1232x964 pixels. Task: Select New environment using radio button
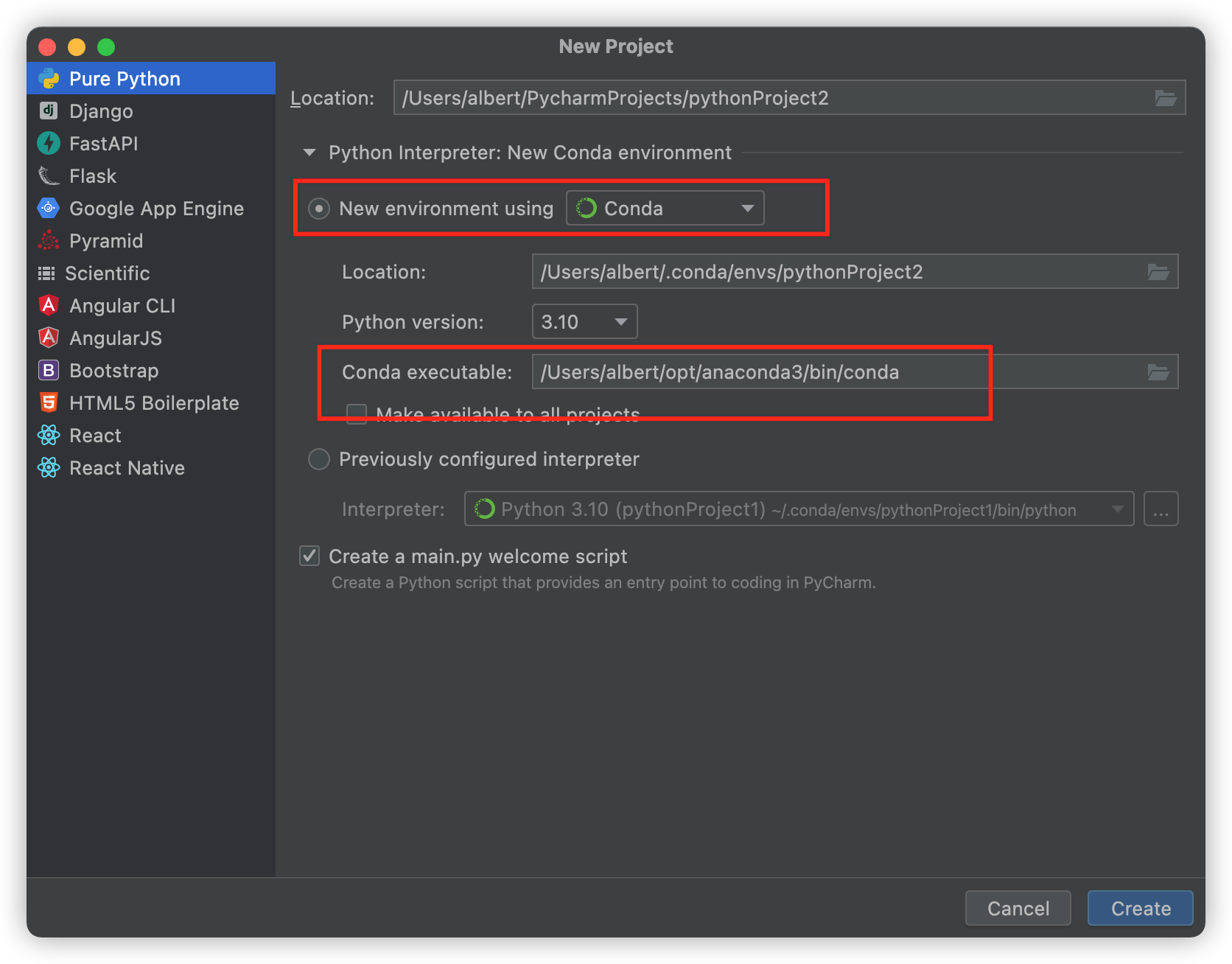click(318, 209)
